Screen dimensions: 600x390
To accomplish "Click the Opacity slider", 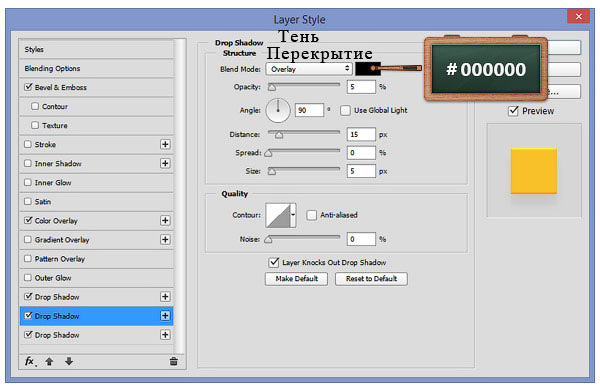I will click(x=303, y=86).
